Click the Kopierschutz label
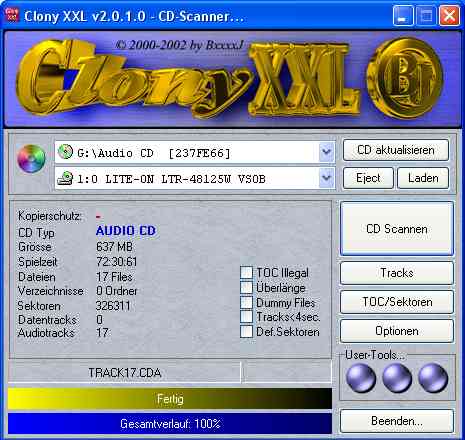This screenshot has height=440, width=465. (x=49, y=216)
